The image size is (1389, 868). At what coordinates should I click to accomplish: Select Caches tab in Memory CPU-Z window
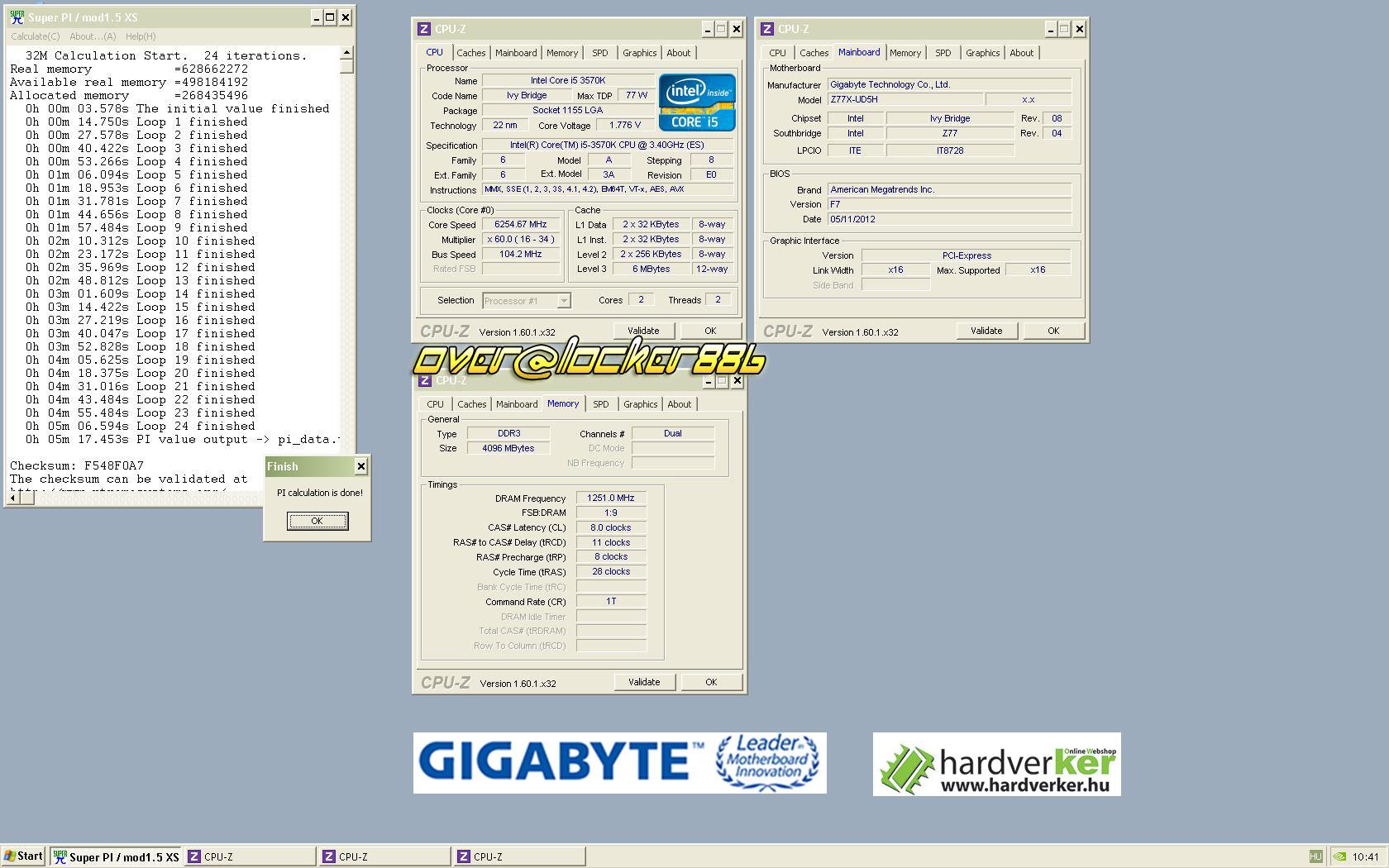tap(472, 404)
